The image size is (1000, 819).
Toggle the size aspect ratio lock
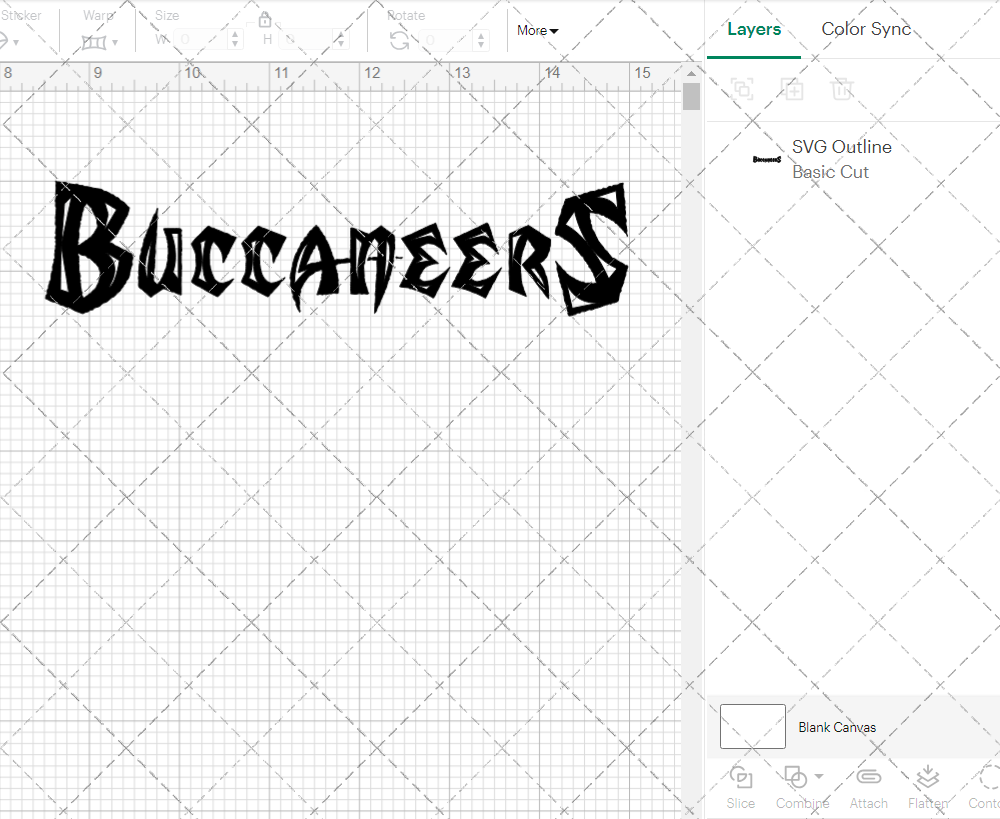tap(265, 20)
